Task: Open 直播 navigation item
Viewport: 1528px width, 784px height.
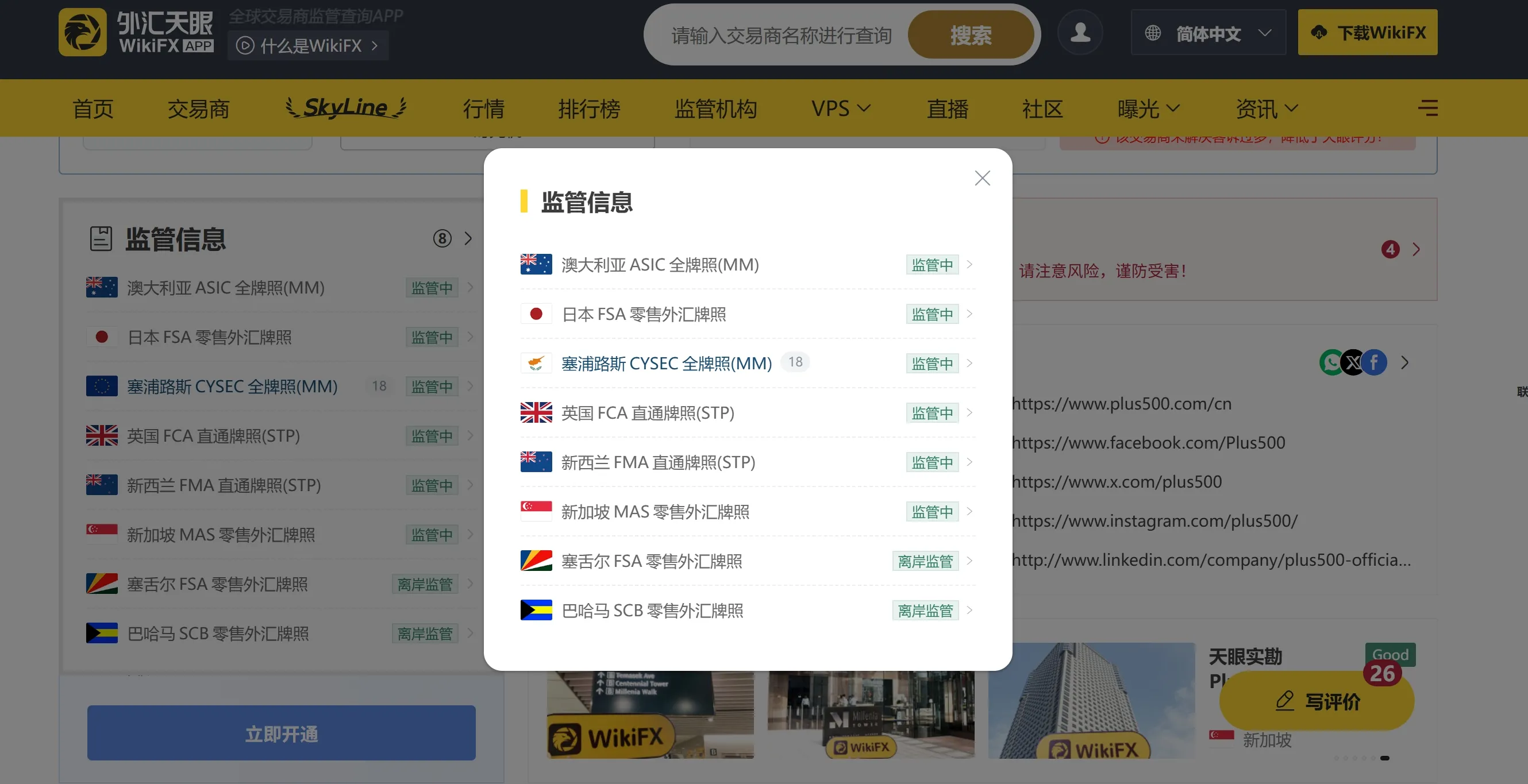Action: coord(948,109)
